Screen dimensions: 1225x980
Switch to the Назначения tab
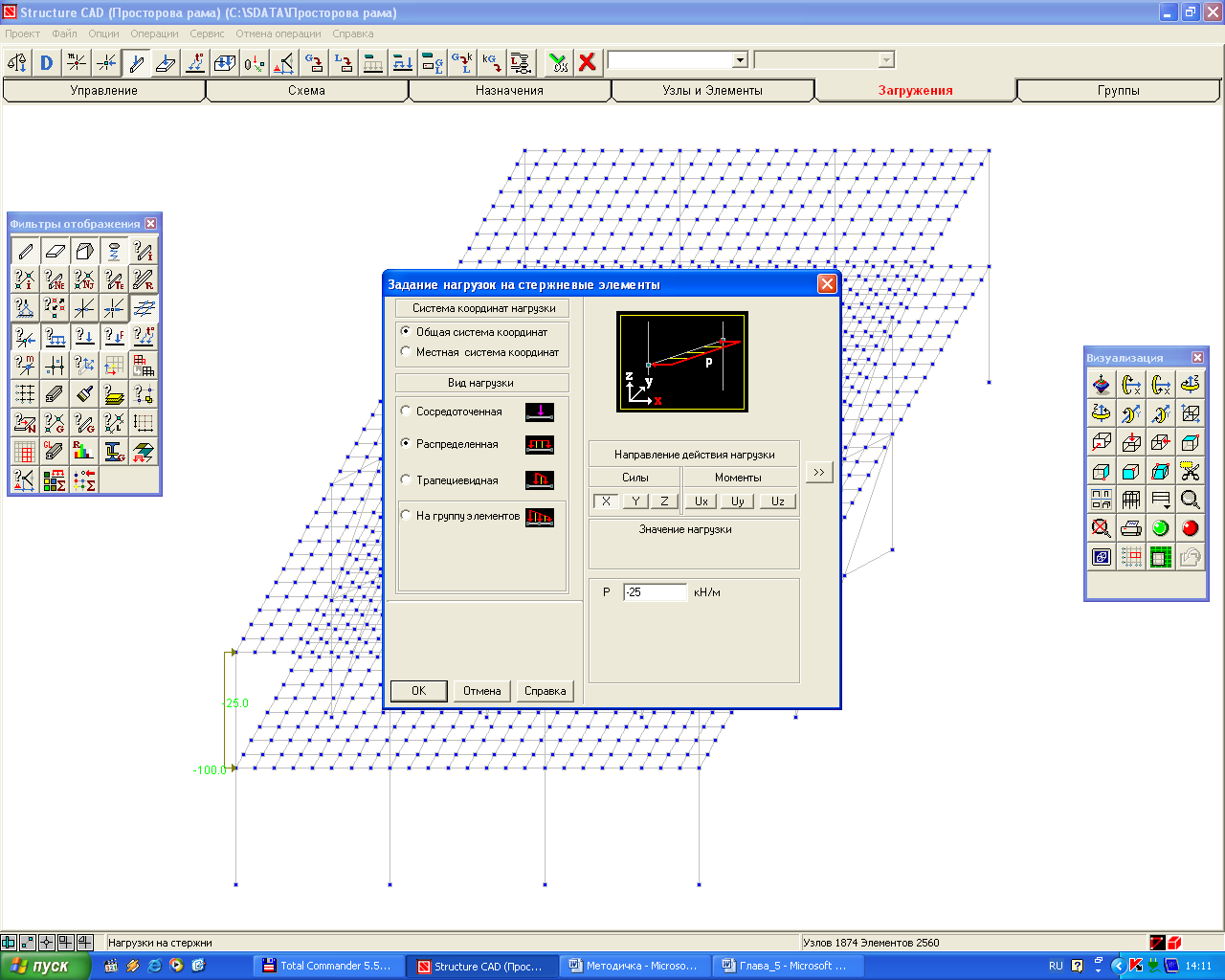coord(509,90)
